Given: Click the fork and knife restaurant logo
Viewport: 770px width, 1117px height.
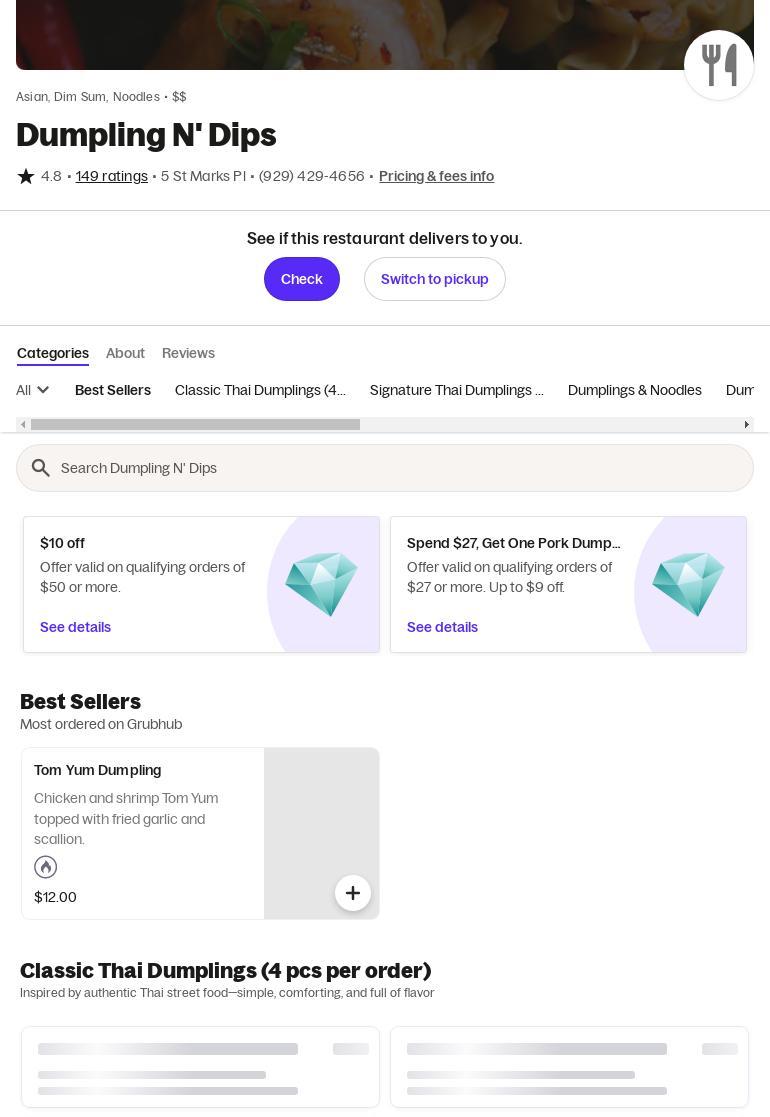Looking at the screenshot, I should 719,65.
